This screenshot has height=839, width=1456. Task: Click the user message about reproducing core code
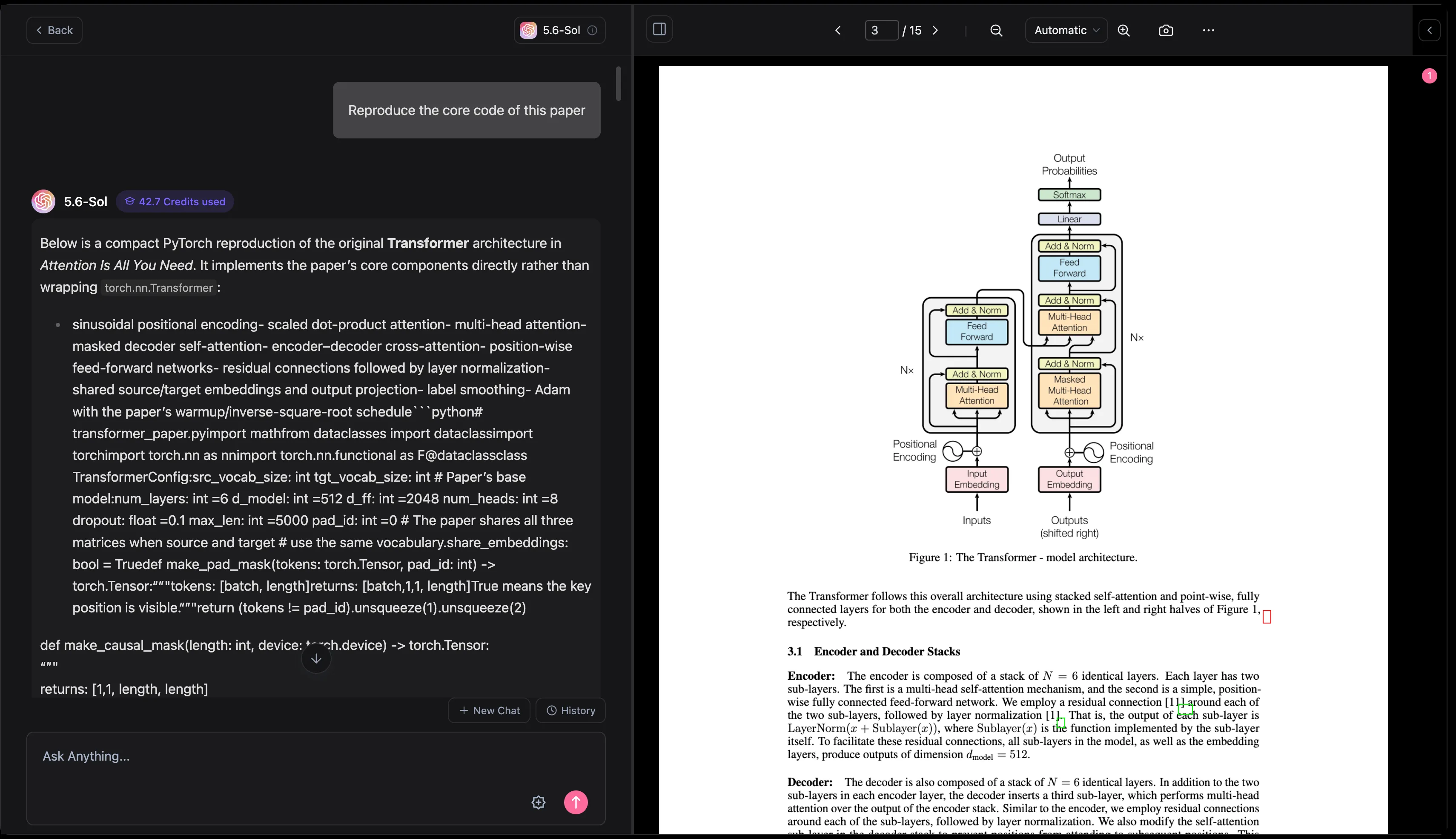467,110
